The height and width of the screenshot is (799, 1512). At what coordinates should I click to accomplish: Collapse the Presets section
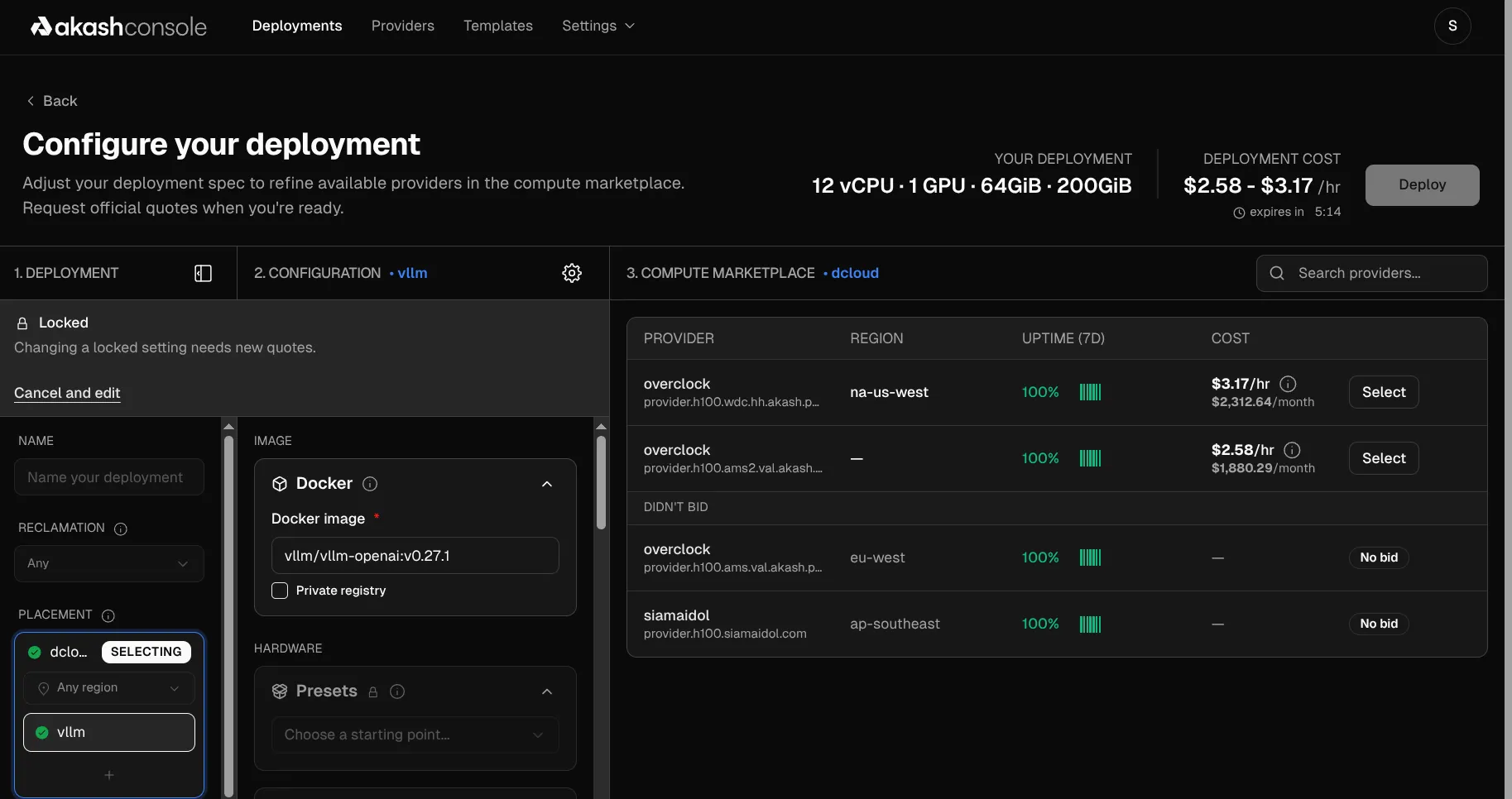pyautogui.click(x=547, y=691)
